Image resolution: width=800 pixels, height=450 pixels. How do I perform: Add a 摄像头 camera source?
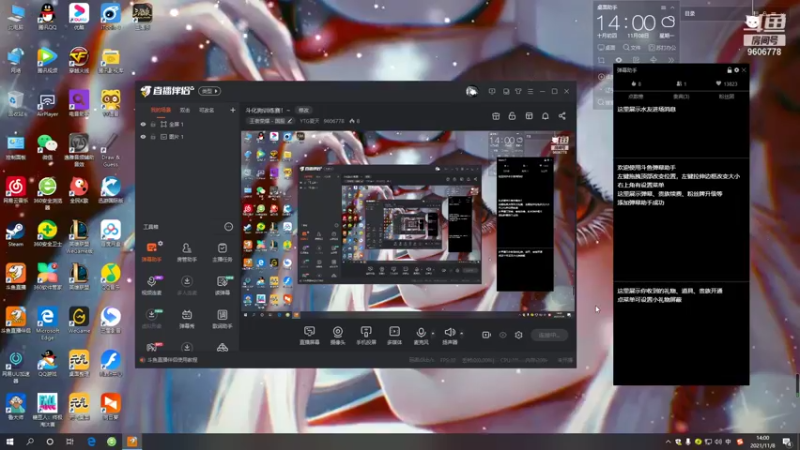(x=338, y=336)
